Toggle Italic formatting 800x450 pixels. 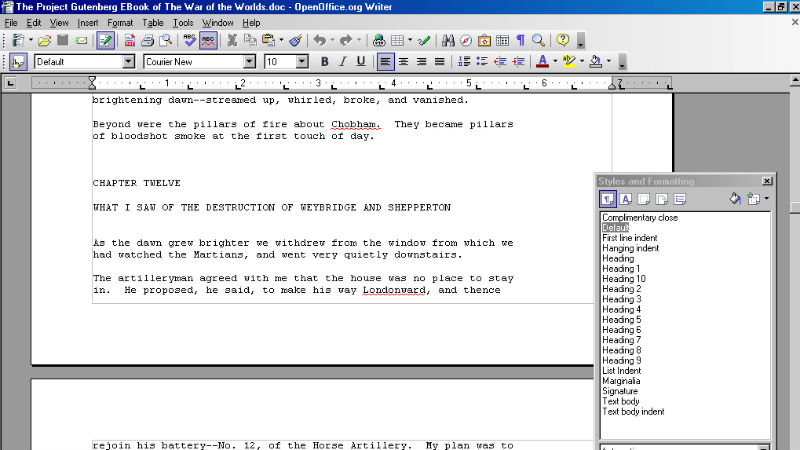coord(342,62)
